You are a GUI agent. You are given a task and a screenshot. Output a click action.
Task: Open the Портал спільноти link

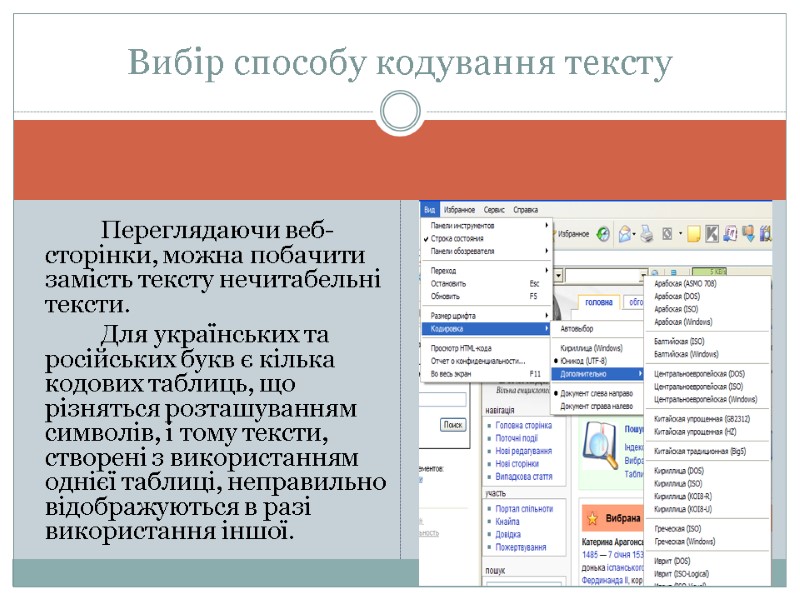coord(524,509)
